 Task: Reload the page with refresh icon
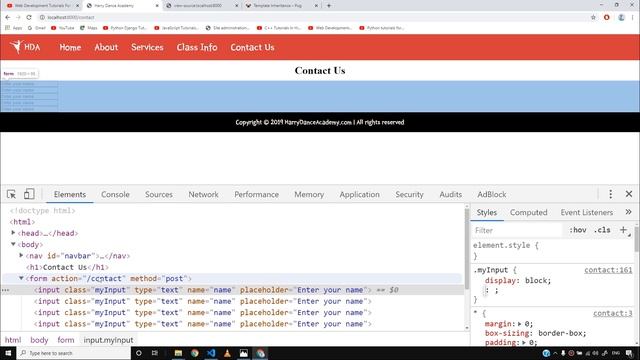(x=29, y=17)
